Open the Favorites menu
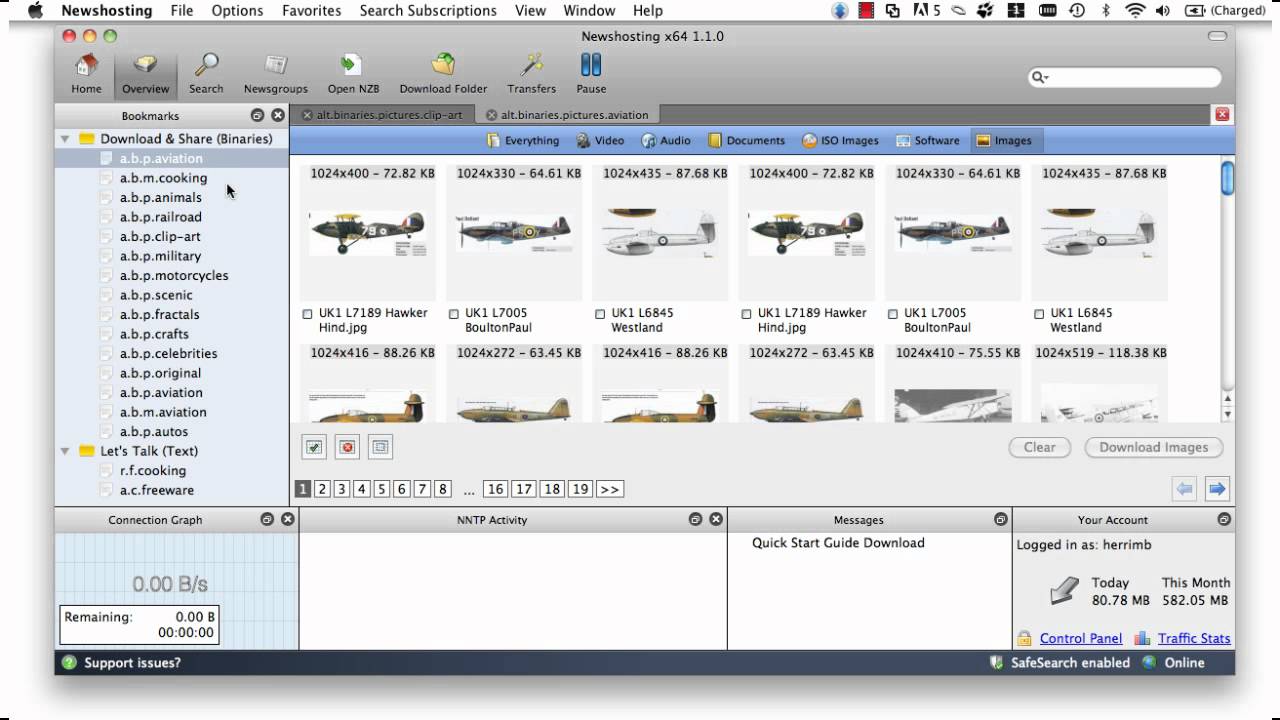This screenshot has height=720, width=1280. click(x=311, y=11)
